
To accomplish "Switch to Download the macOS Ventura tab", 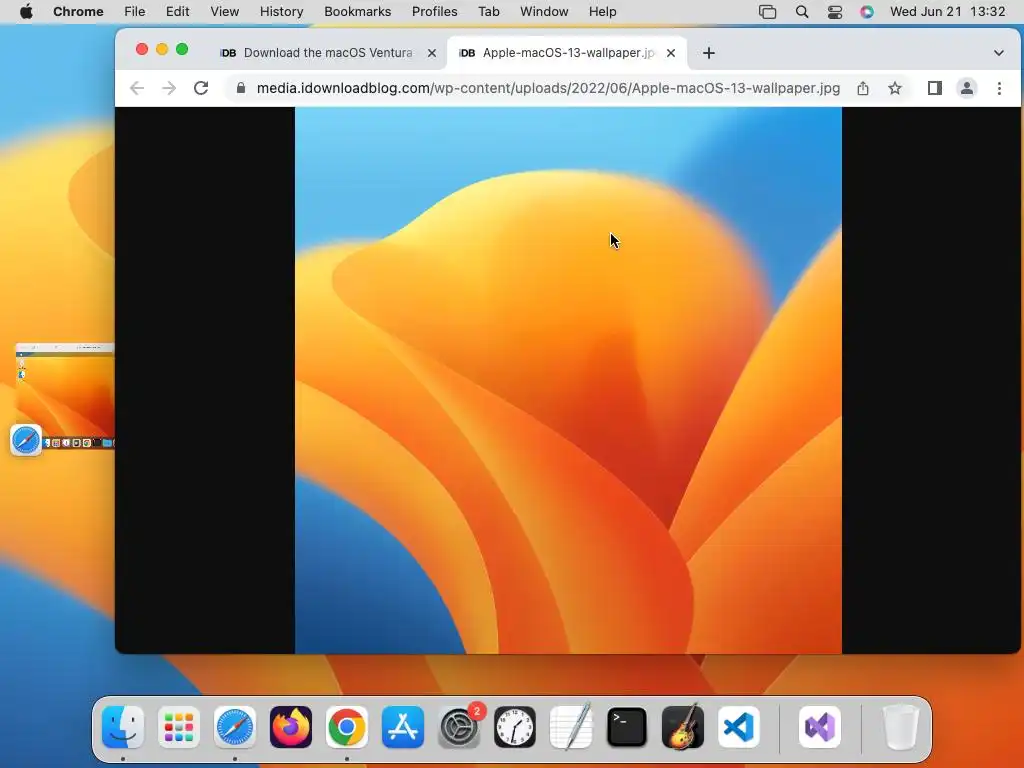I will coord(328,53).
